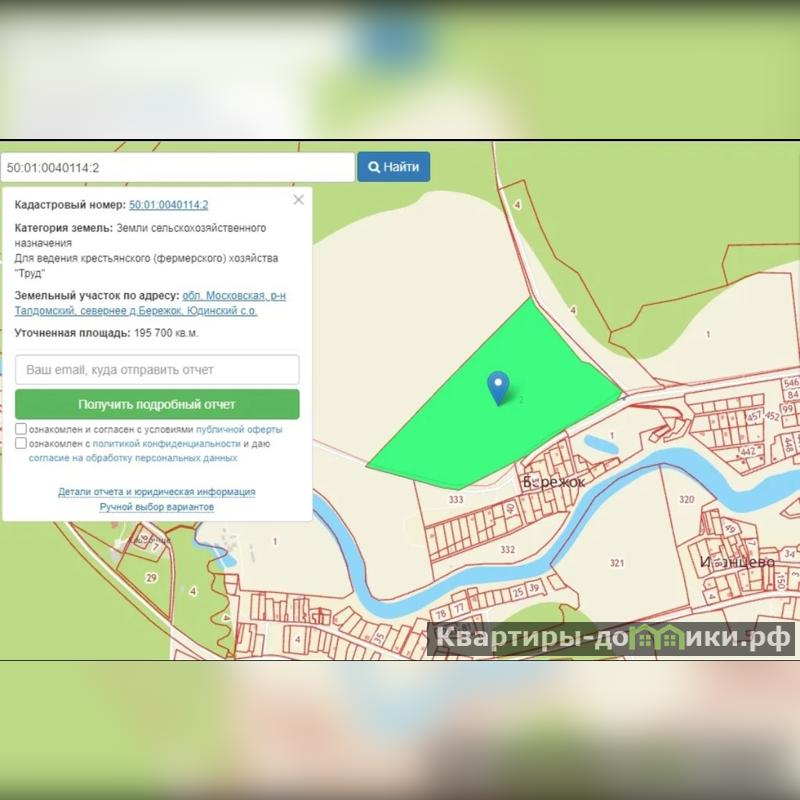Viewport: 800px width, 800px height.
Task: Click parcel 333 on the map
Action: pos(456,499)
